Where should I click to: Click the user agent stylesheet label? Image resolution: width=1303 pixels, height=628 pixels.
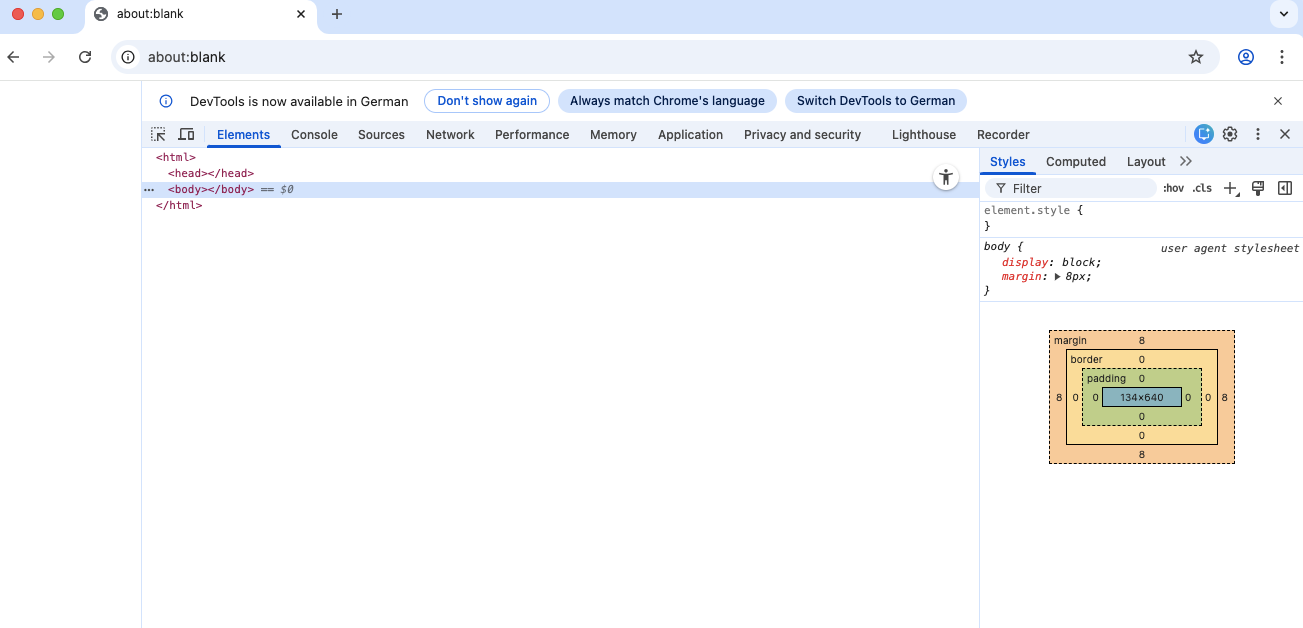[x=1229, y=248]
